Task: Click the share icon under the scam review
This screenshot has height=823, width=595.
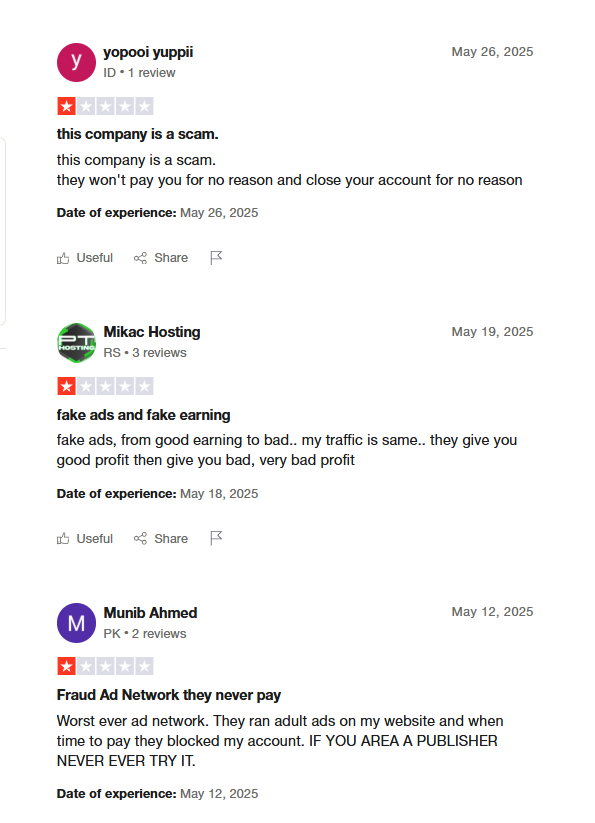Action: coord(140,258)
